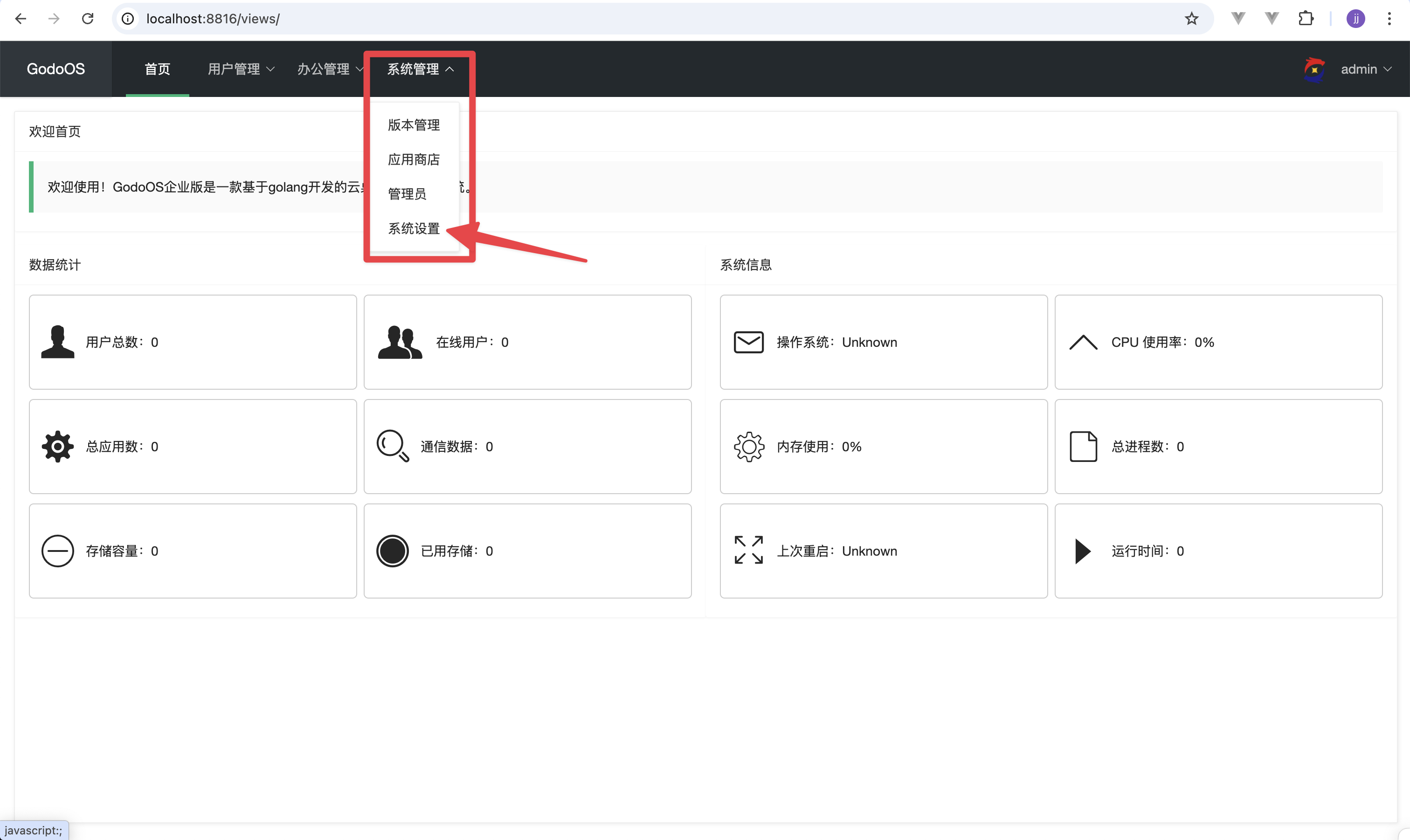Click the 操作系统：Unknown label
The height and width of the screenshot is (840, 1410).
tap(836, 342)
